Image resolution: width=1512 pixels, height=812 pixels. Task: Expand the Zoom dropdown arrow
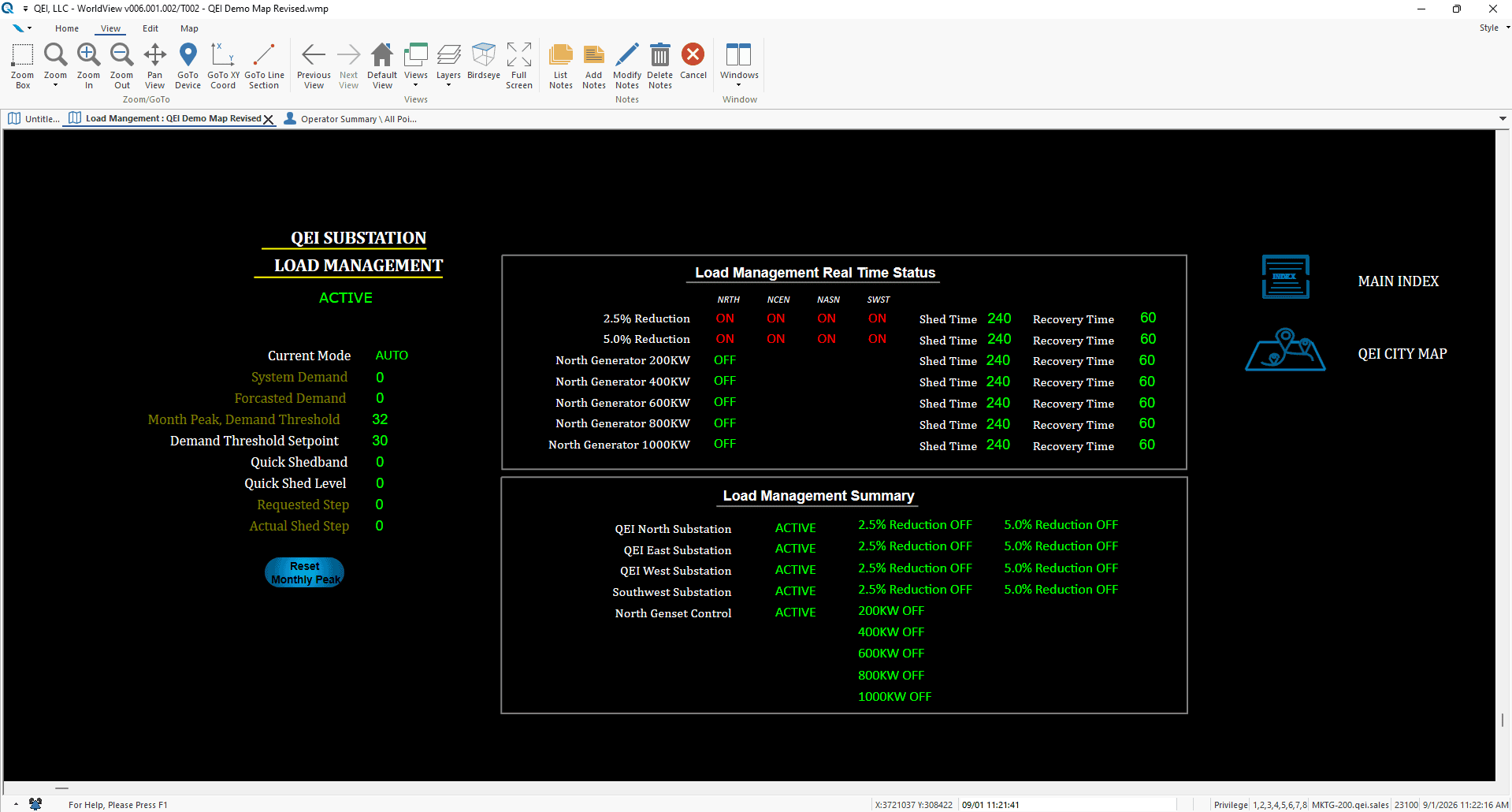[x=55, y=85]
